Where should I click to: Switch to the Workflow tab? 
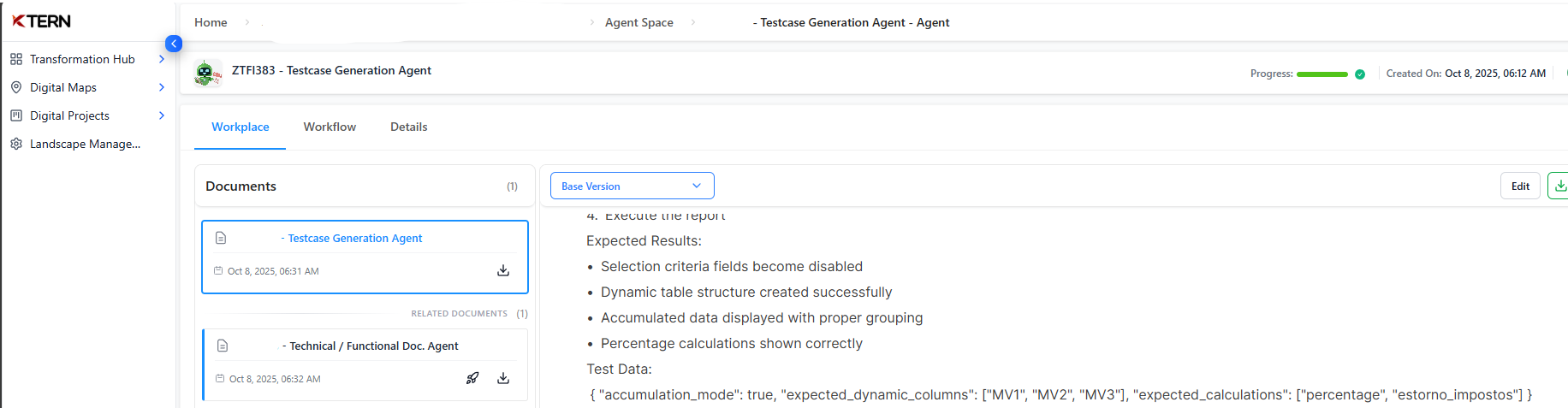coord(330,127)
